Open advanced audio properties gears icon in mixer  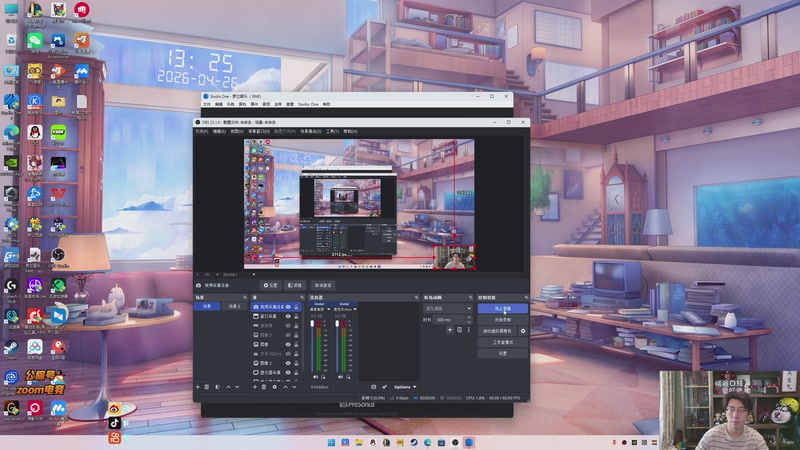click(384, 387)
